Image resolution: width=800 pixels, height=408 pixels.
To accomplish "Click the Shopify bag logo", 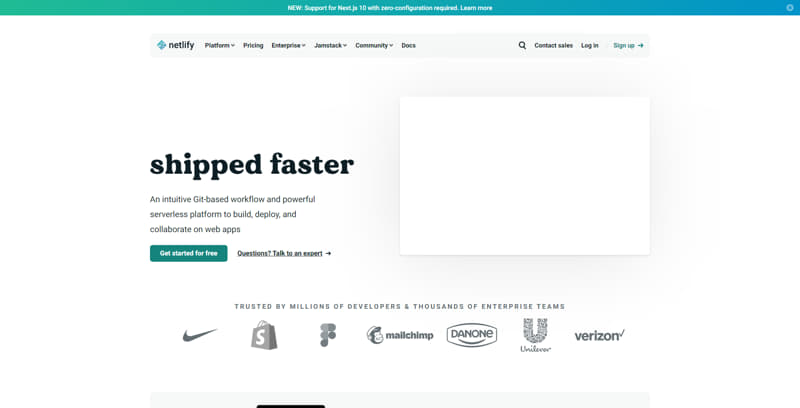I will tap(264, 335).
